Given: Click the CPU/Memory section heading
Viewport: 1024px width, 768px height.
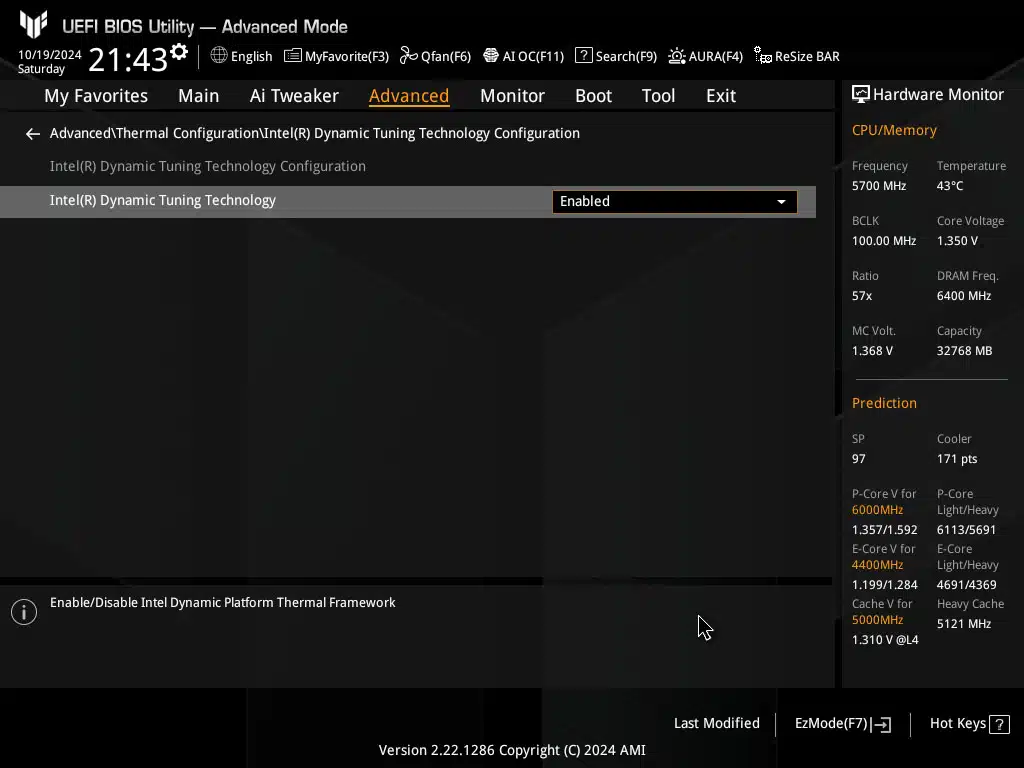Looking at the screenshot, I should click(894, 131).
